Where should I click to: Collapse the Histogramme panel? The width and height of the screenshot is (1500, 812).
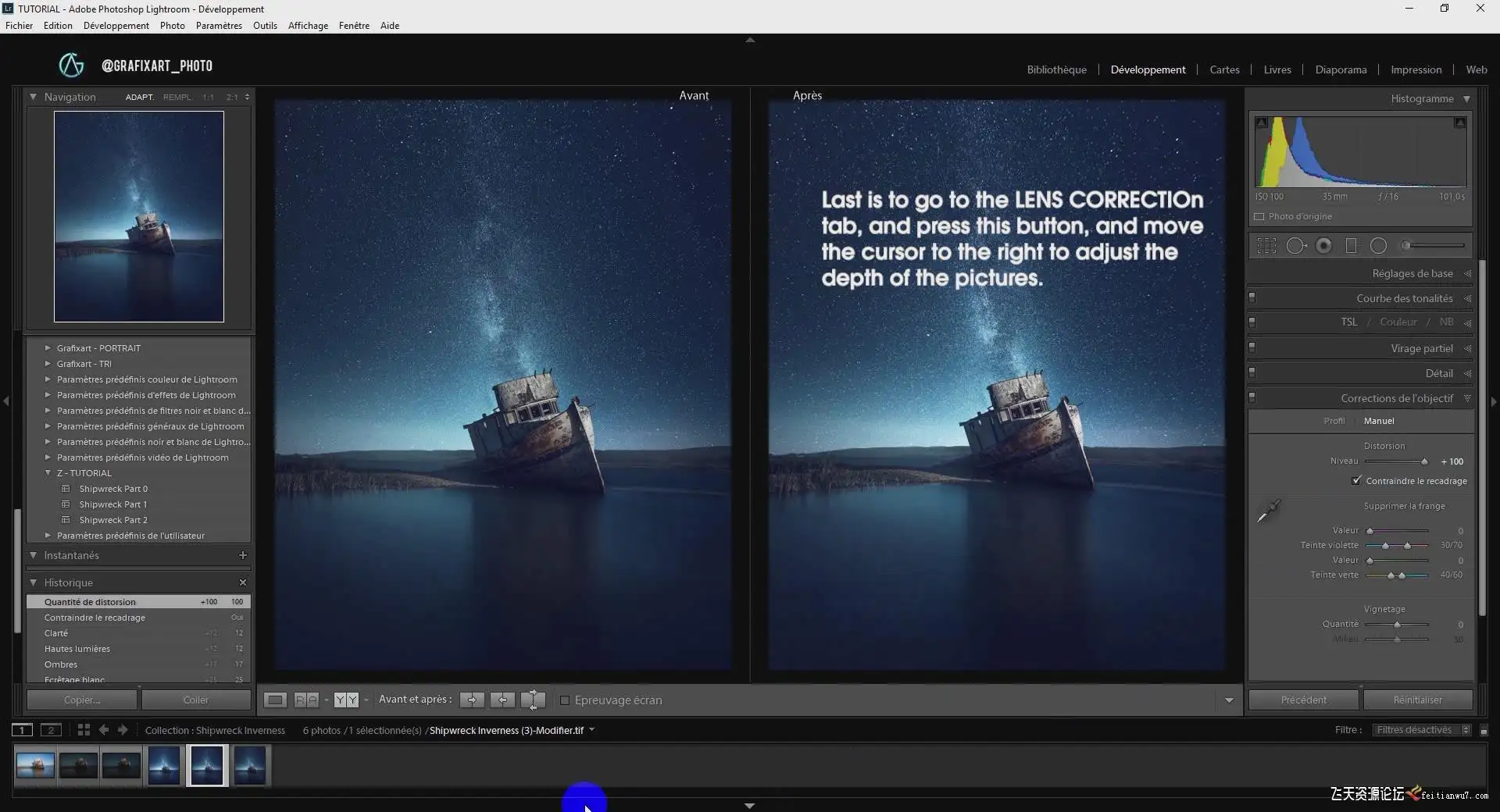[x=1466, y=99]
